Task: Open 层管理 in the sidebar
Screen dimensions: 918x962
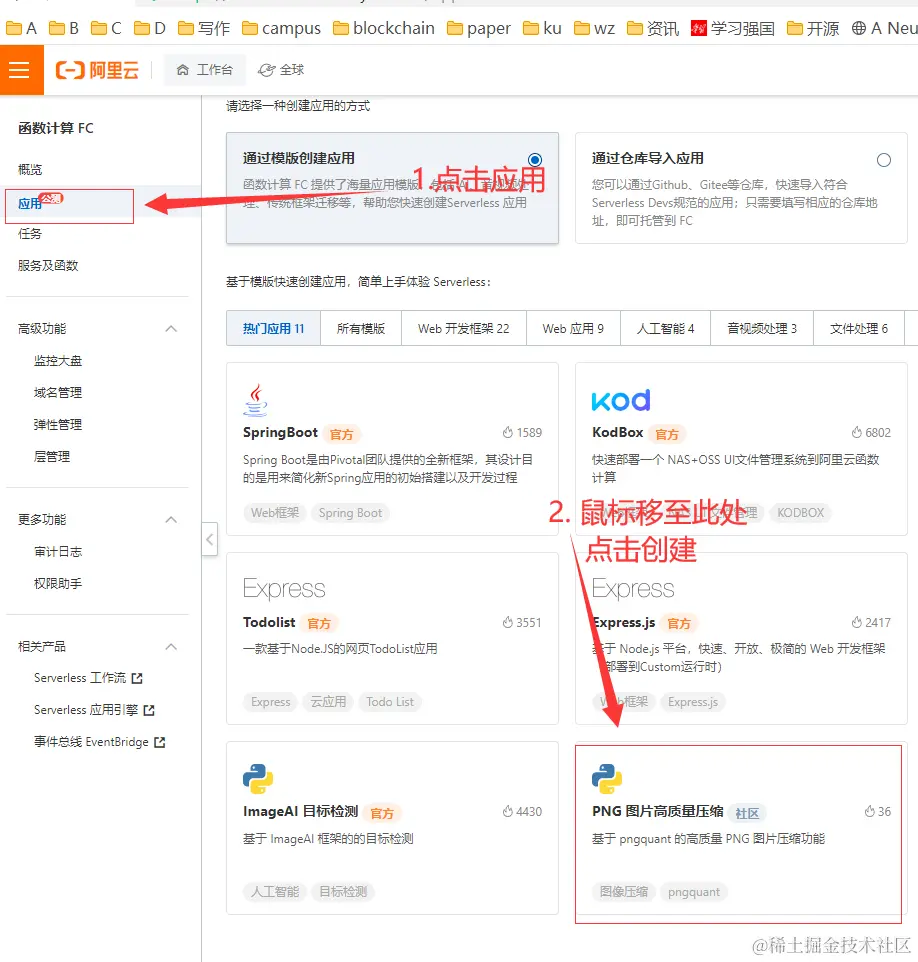Action: click(x=52, y=456)
